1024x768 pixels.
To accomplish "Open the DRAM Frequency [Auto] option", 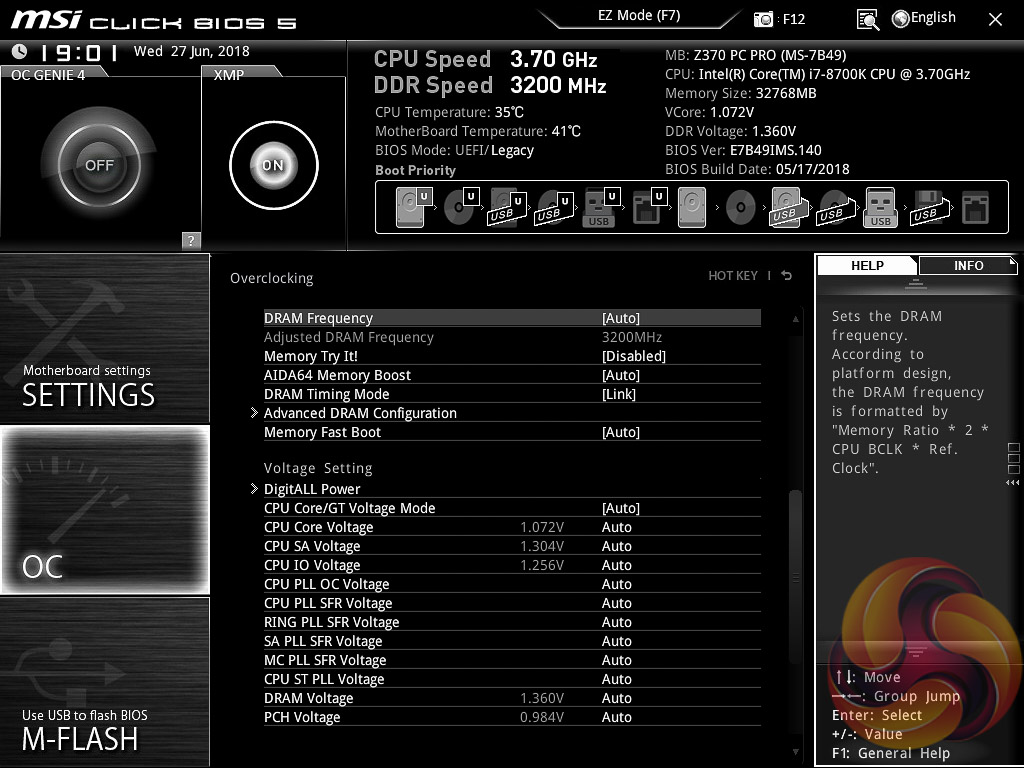I will [x=512, y=318].
